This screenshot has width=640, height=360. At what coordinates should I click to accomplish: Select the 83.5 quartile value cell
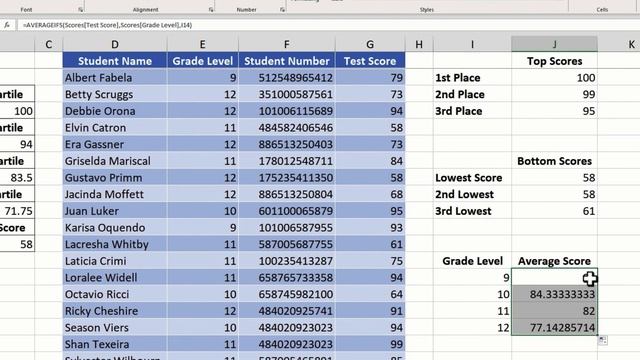(17, 178)
